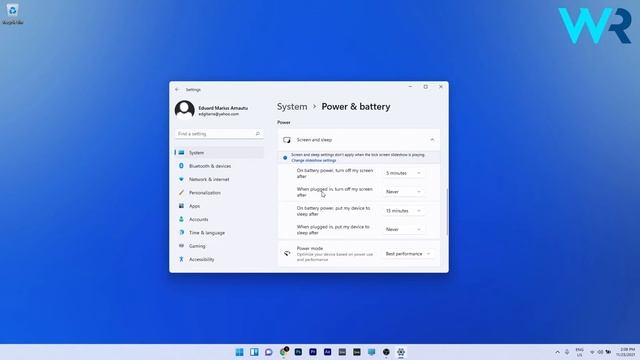Screen dimensions: 640x360
Task: Go back with the Settings back arrow
Action: 177,89
